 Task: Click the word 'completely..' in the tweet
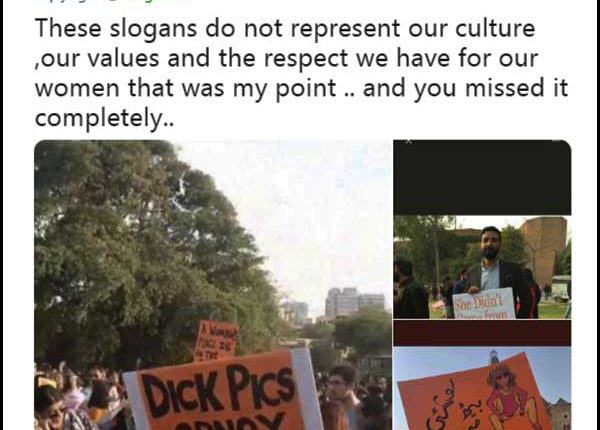coord(104,119)
